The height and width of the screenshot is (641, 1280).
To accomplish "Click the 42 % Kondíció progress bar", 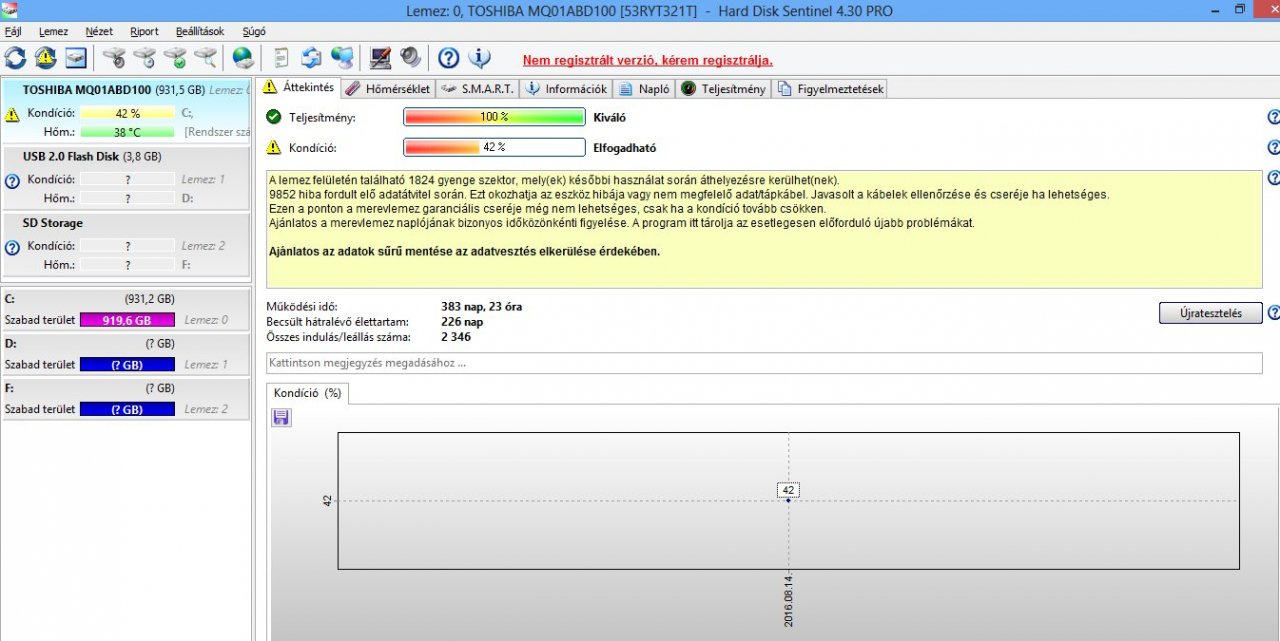I will click(494, 147).
